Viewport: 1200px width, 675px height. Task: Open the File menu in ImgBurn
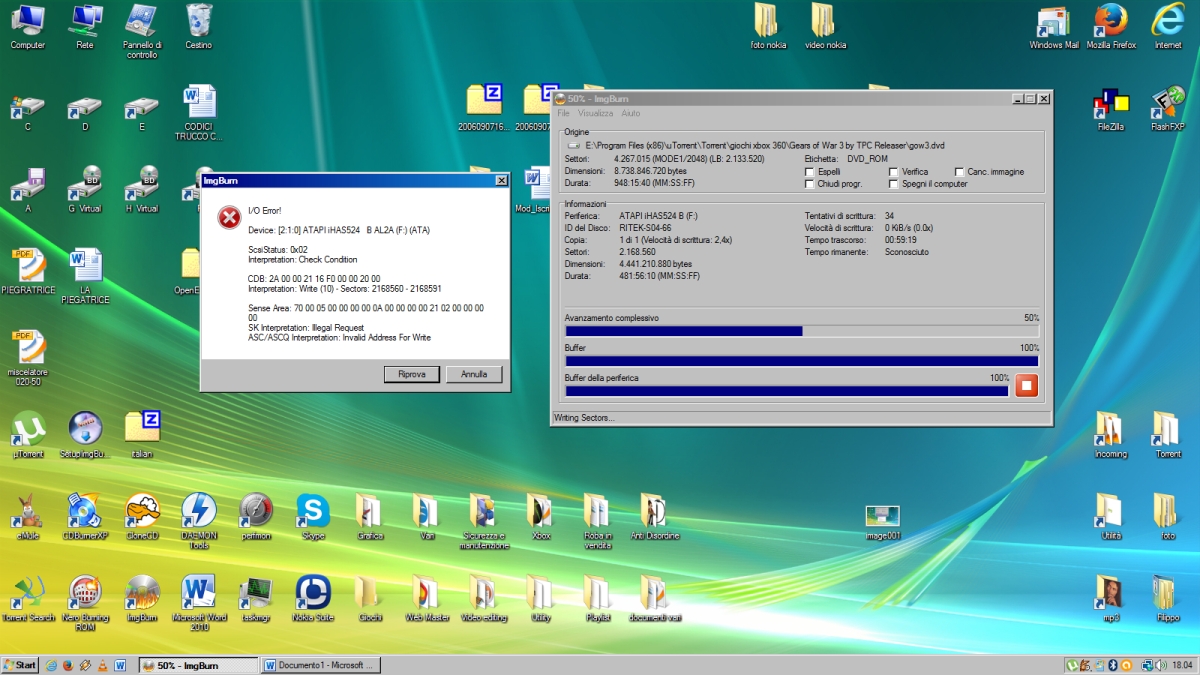(x=563, y=113)
